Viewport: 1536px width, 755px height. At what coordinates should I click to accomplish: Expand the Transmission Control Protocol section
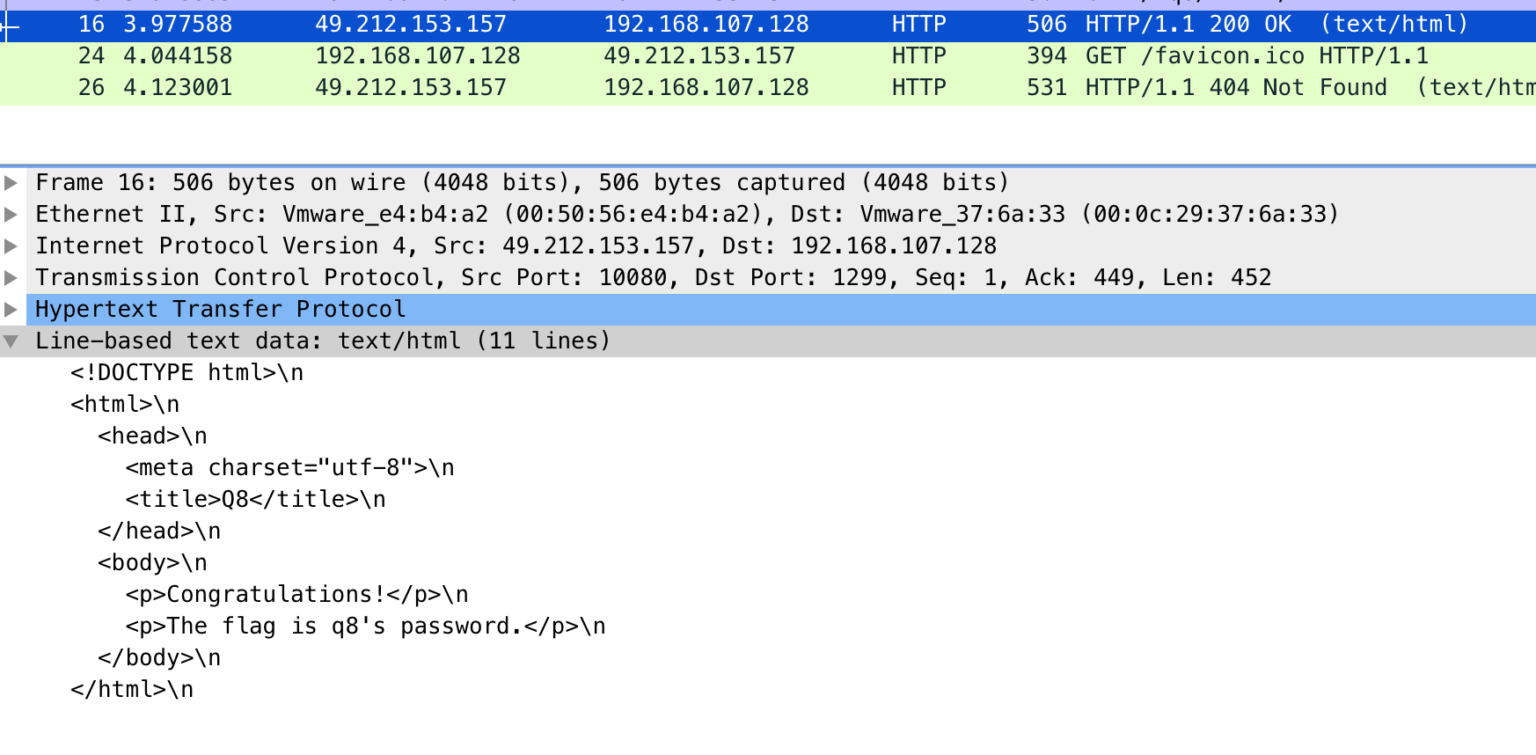[12, 277]
